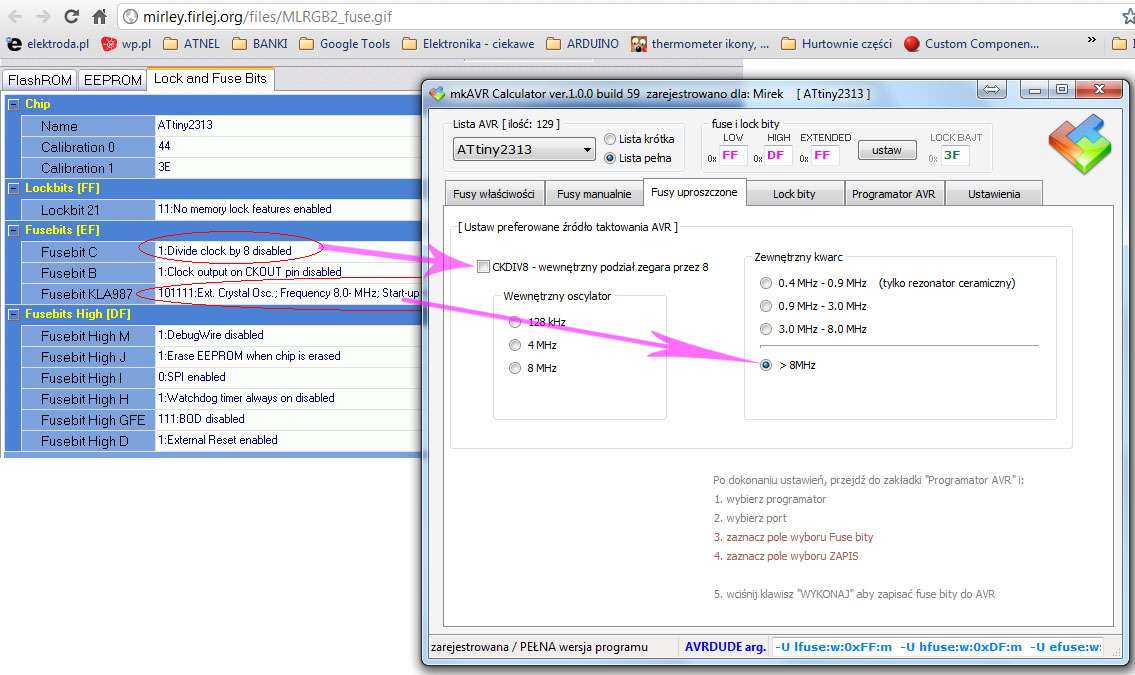
Task: Select 0.9 MHz - 3.0 MHz external crystal
Action: tap(766, 306)
